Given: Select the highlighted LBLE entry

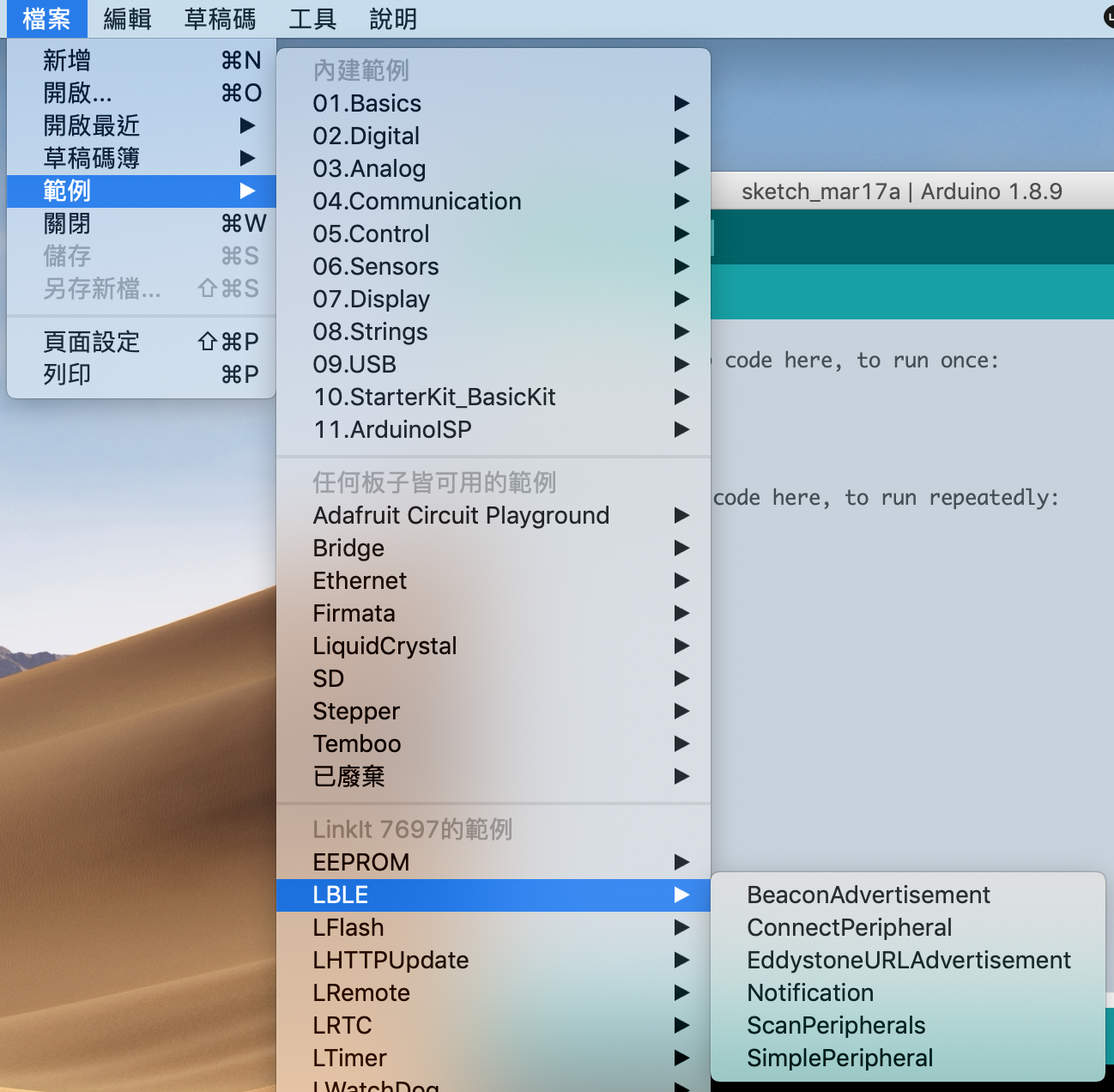Looking at the screenshot, I should click(x=493, y=895).
